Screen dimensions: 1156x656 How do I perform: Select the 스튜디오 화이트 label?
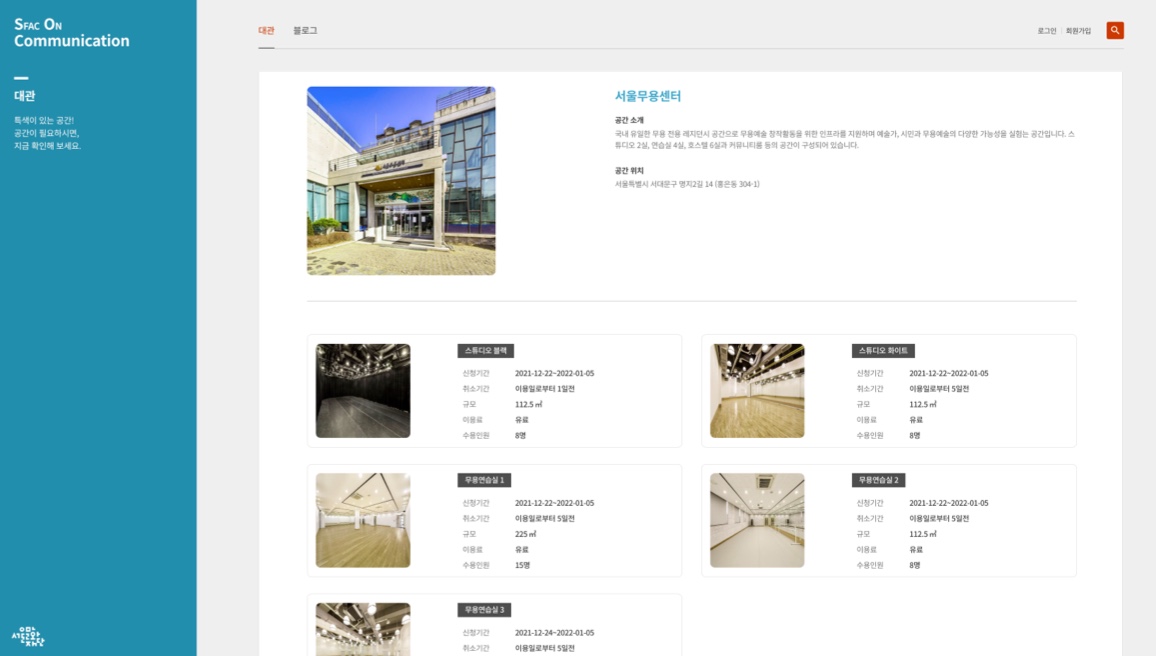click(883, 351)
